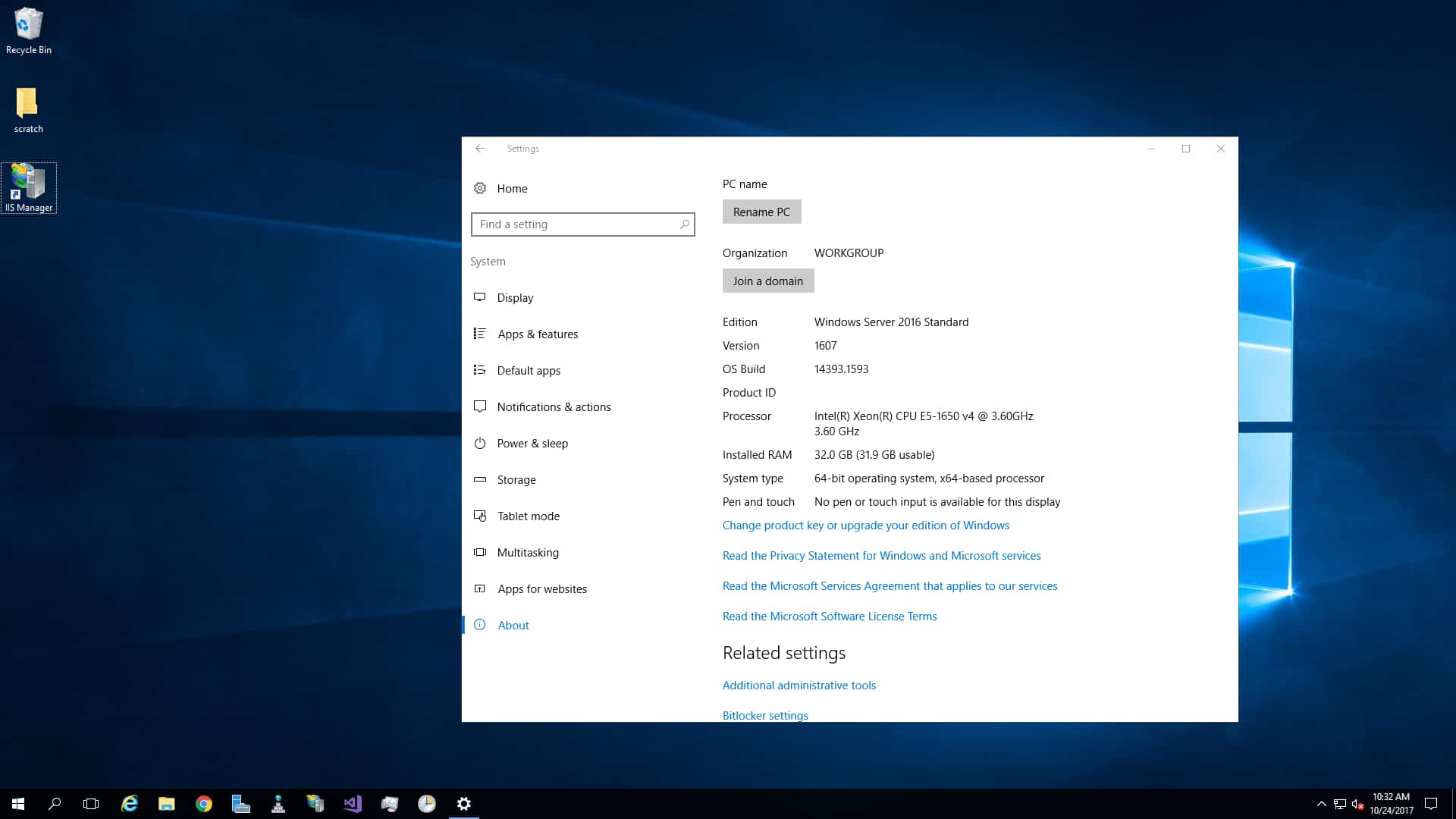Screen dimensions: 1456x819
Task: Open Bitlocker settings link
Action: pyautogui.click(x=765, y=715)
